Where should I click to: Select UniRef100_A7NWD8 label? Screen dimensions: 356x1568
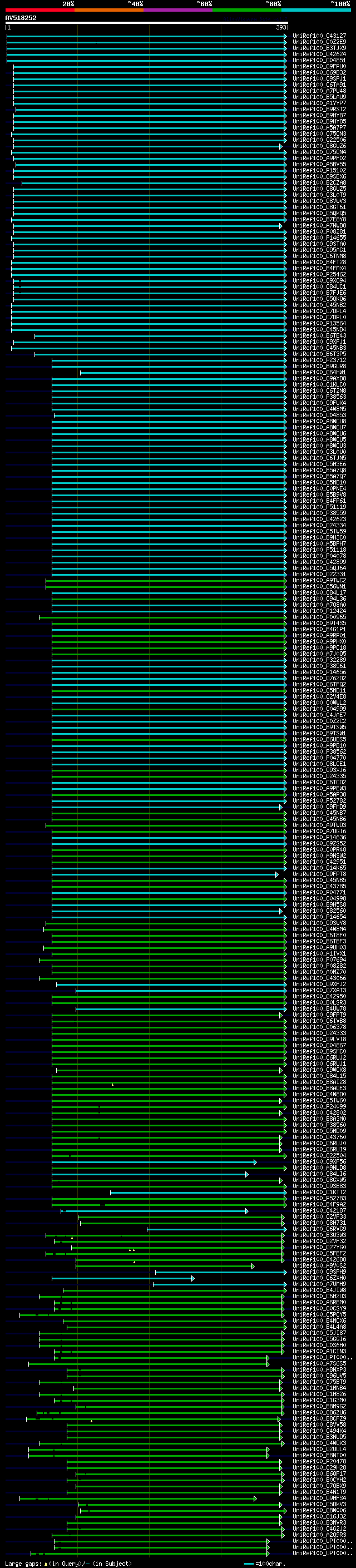(319, 225)
